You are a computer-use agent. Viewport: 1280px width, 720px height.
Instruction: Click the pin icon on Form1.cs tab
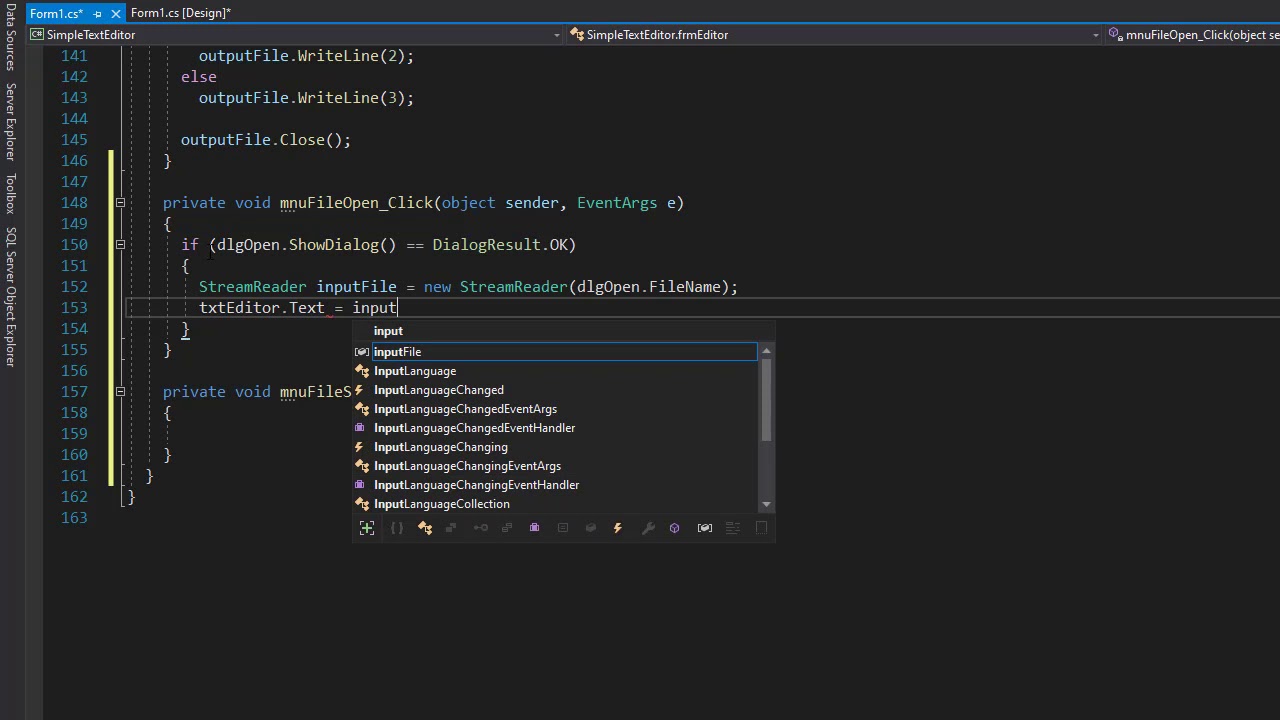pos(98,14)
